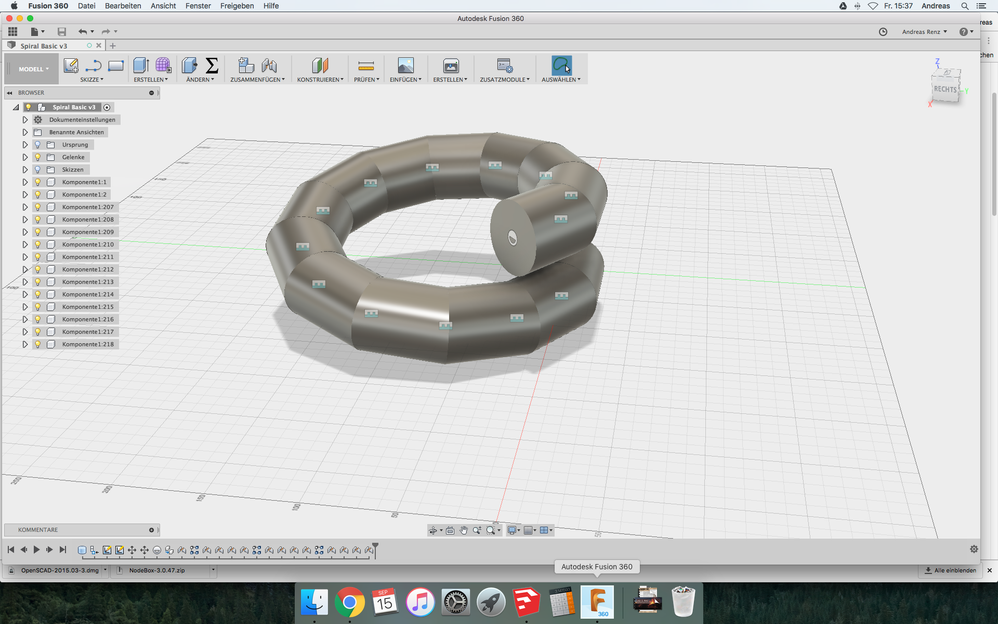This screenshot has height=624, width=998.
Task: Open the MODELL workspace dropdown
Action: pos(33,69)
